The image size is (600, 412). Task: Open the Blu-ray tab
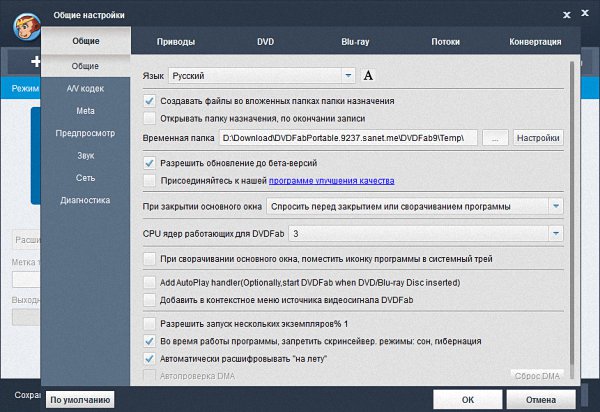[355, 42]
